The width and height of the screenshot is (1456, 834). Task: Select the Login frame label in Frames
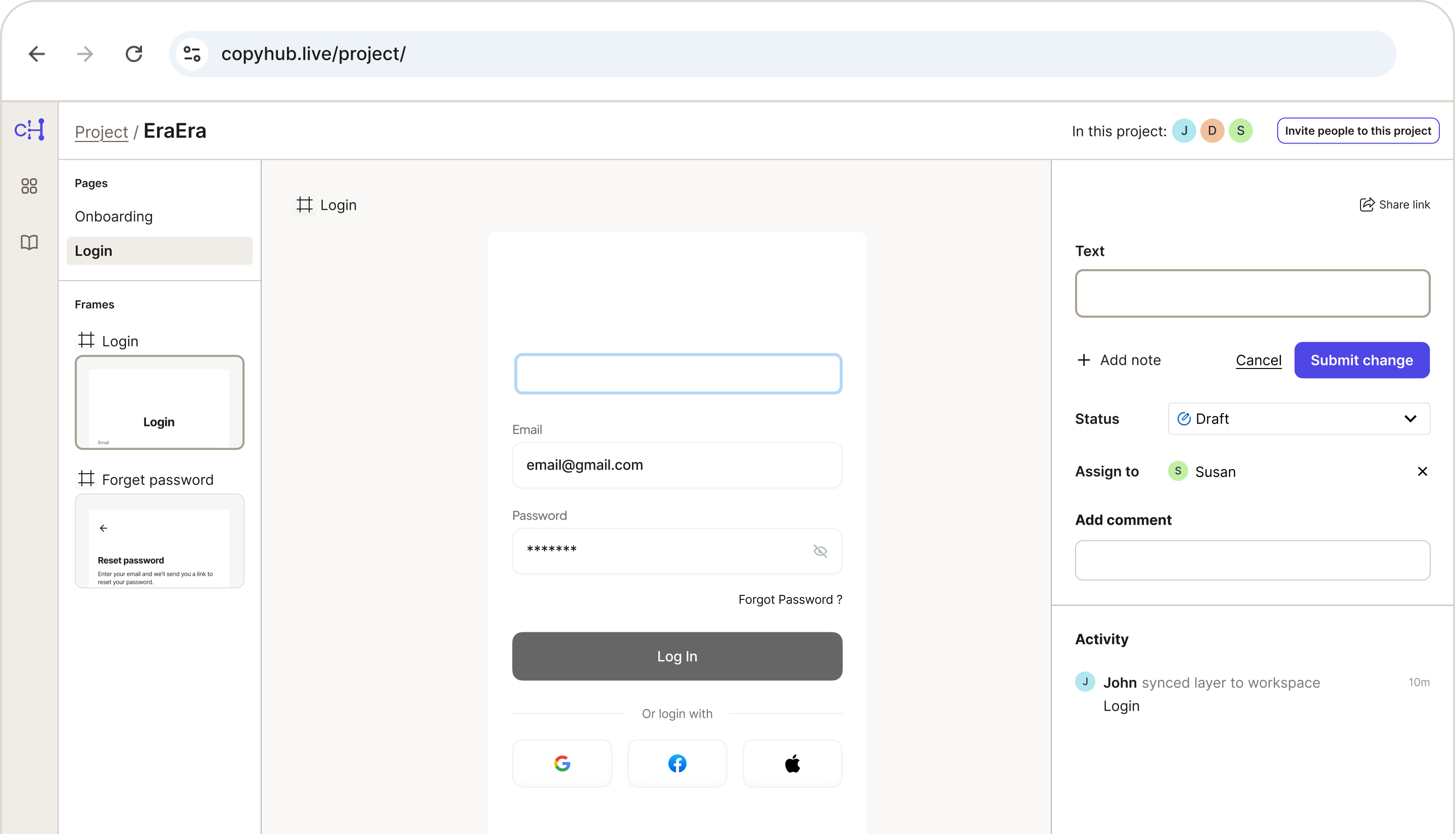click(x=120, y=341)
